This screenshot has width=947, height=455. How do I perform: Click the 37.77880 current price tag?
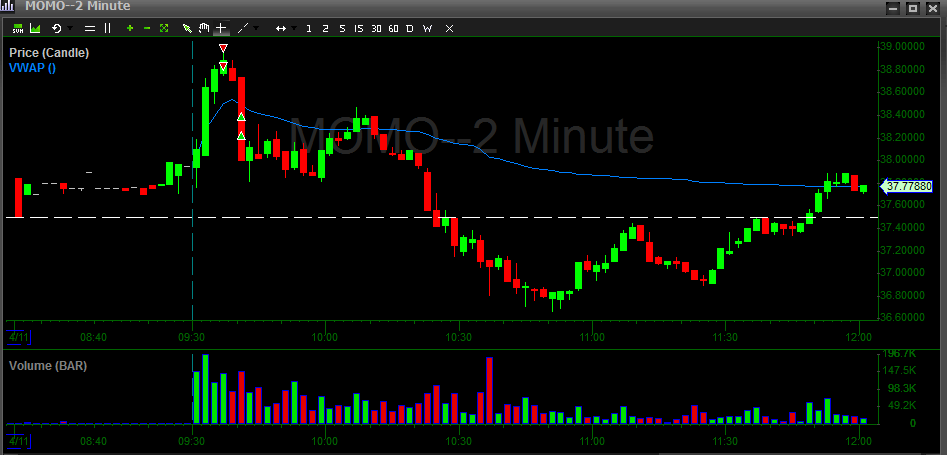tap(907, 186)
